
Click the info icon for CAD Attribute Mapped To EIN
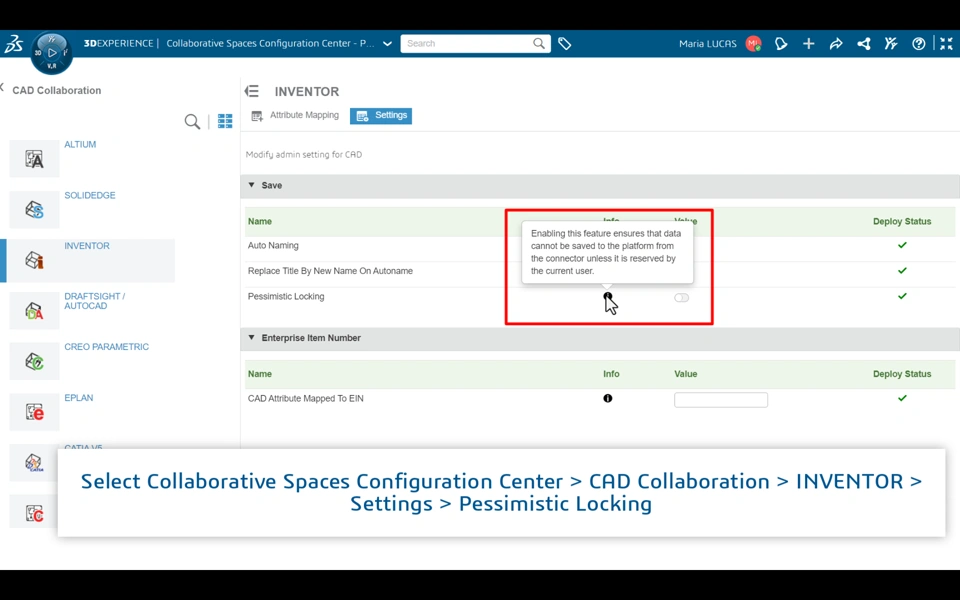[x=607, y=398]
